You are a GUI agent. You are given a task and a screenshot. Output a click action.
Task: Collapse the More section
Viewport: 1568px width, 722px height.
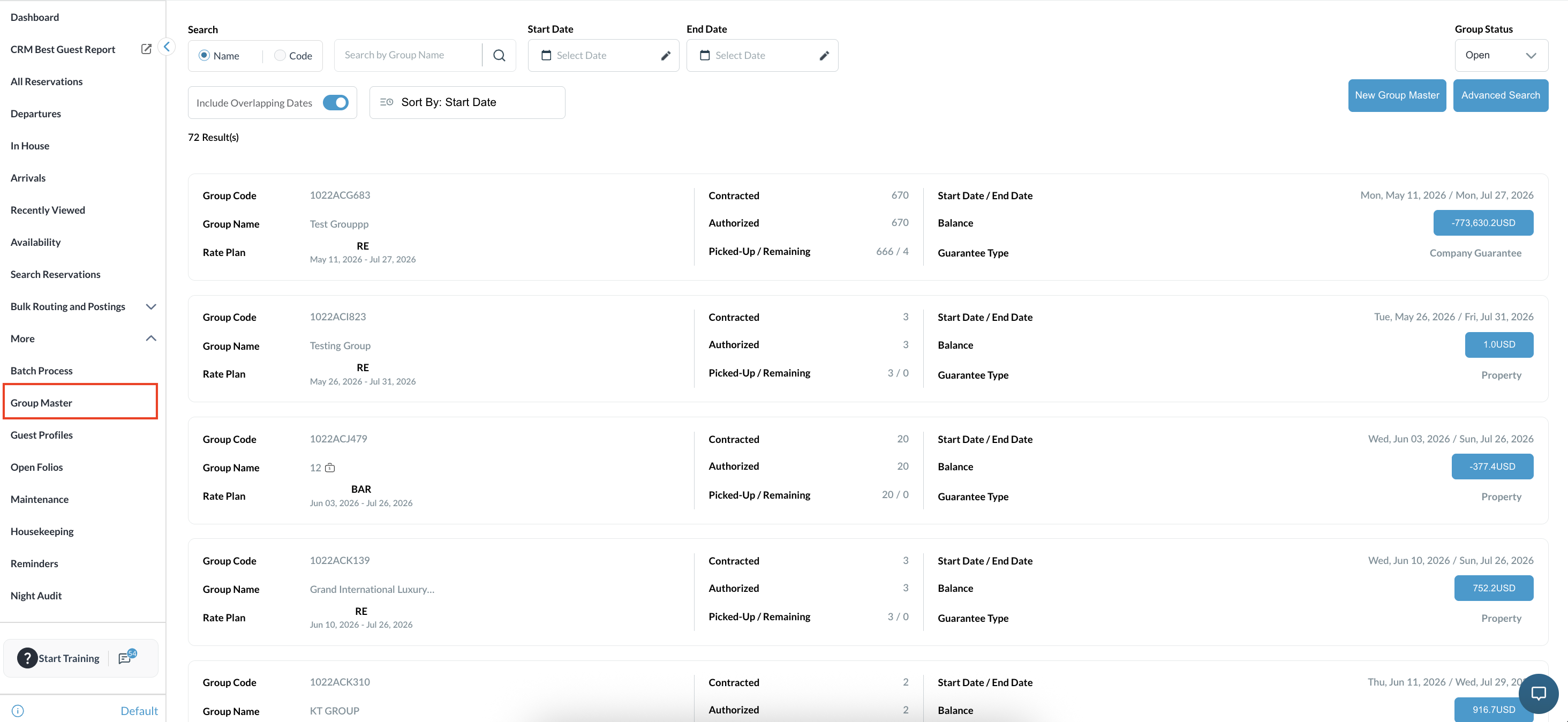[x=151, y=339]
